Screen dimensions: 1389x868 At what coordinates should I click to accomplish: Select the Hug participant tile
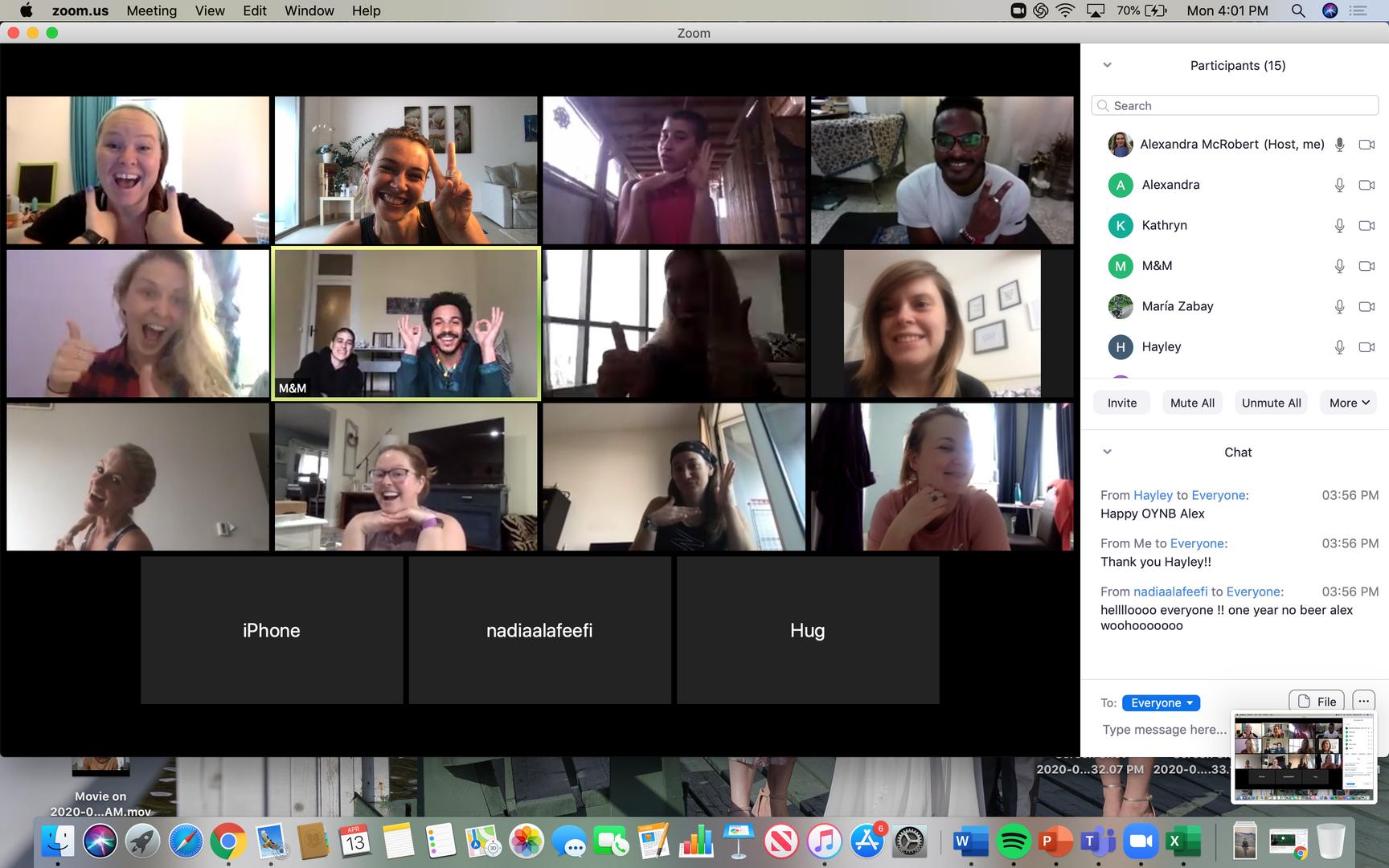click(808, 630)
